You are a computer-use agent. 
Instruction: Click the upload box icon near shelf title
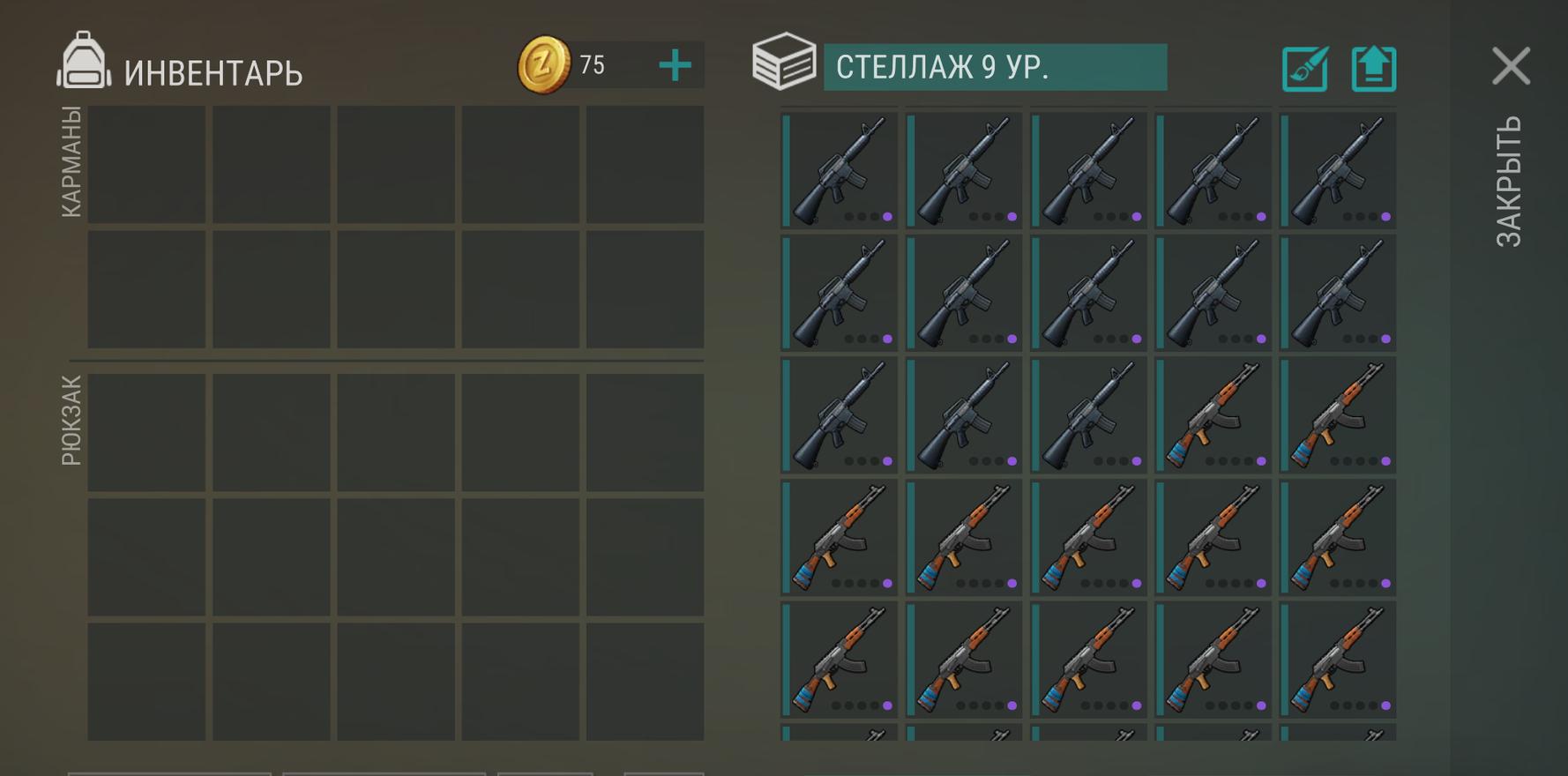(x=1374, y=69)
